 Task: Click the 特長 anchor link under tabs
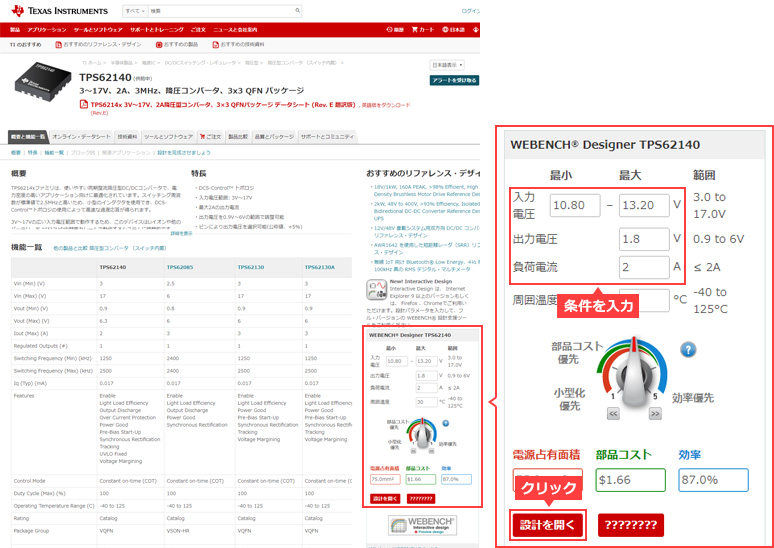(x=33, y=153)
